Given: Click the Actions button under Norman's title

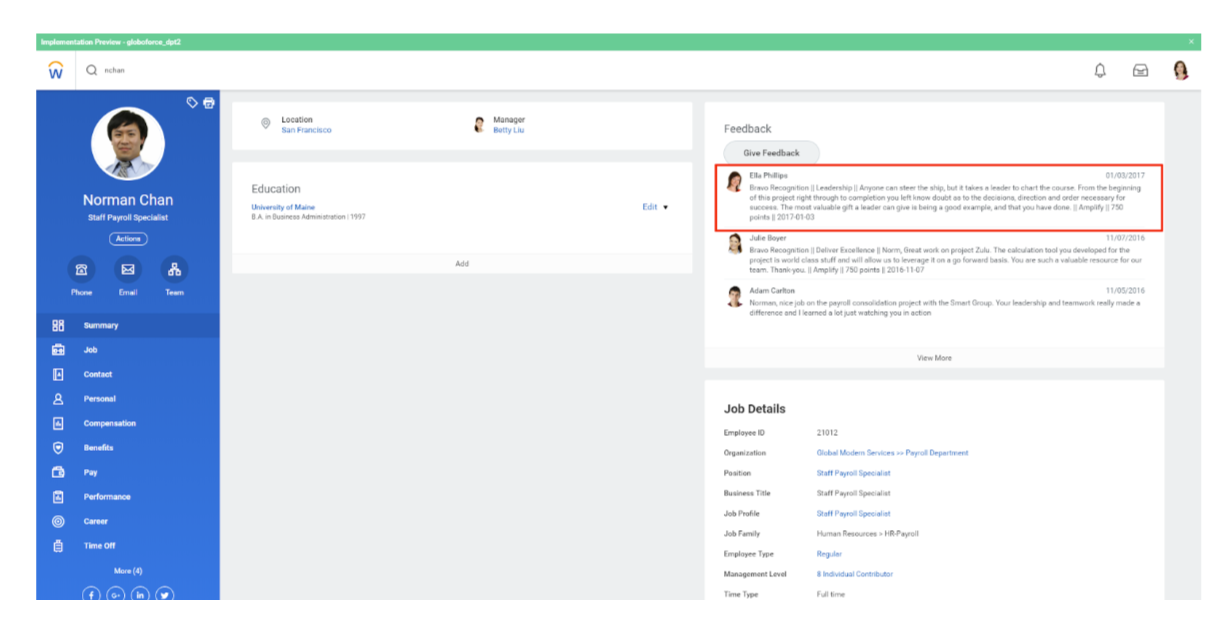Looking at the screenshot, I should tap(128, 238).
